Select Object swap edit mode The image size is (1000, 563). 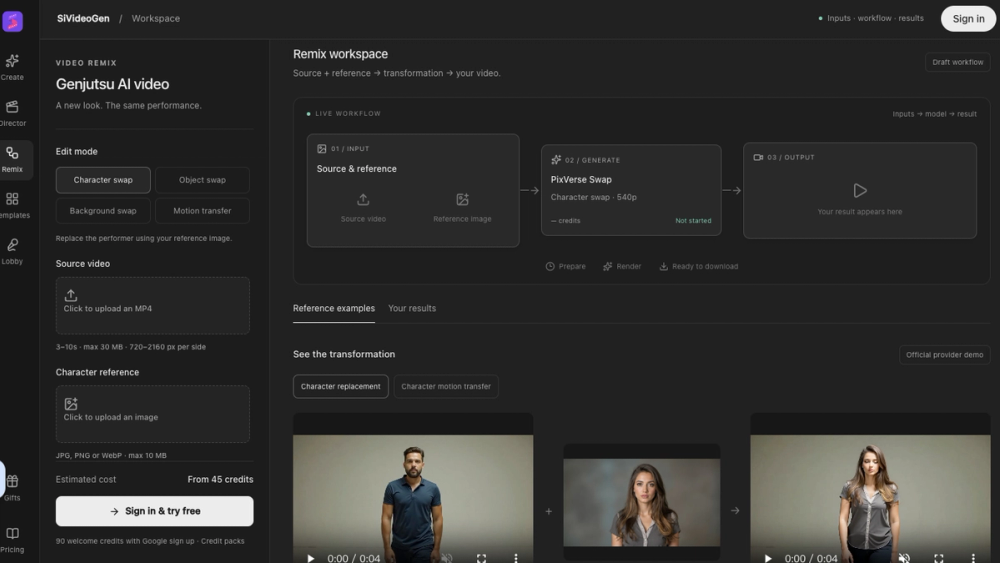202,180
